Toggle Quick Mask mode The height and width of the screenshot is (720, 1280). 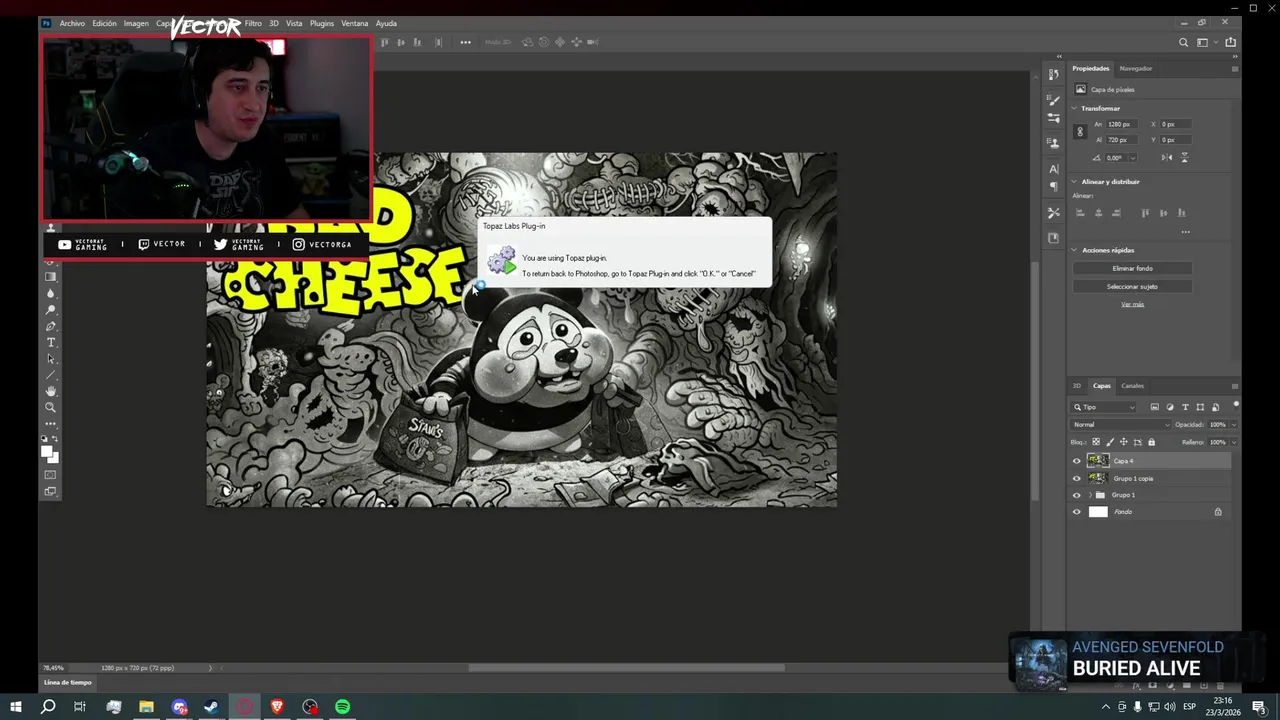[x=51, y=474]
